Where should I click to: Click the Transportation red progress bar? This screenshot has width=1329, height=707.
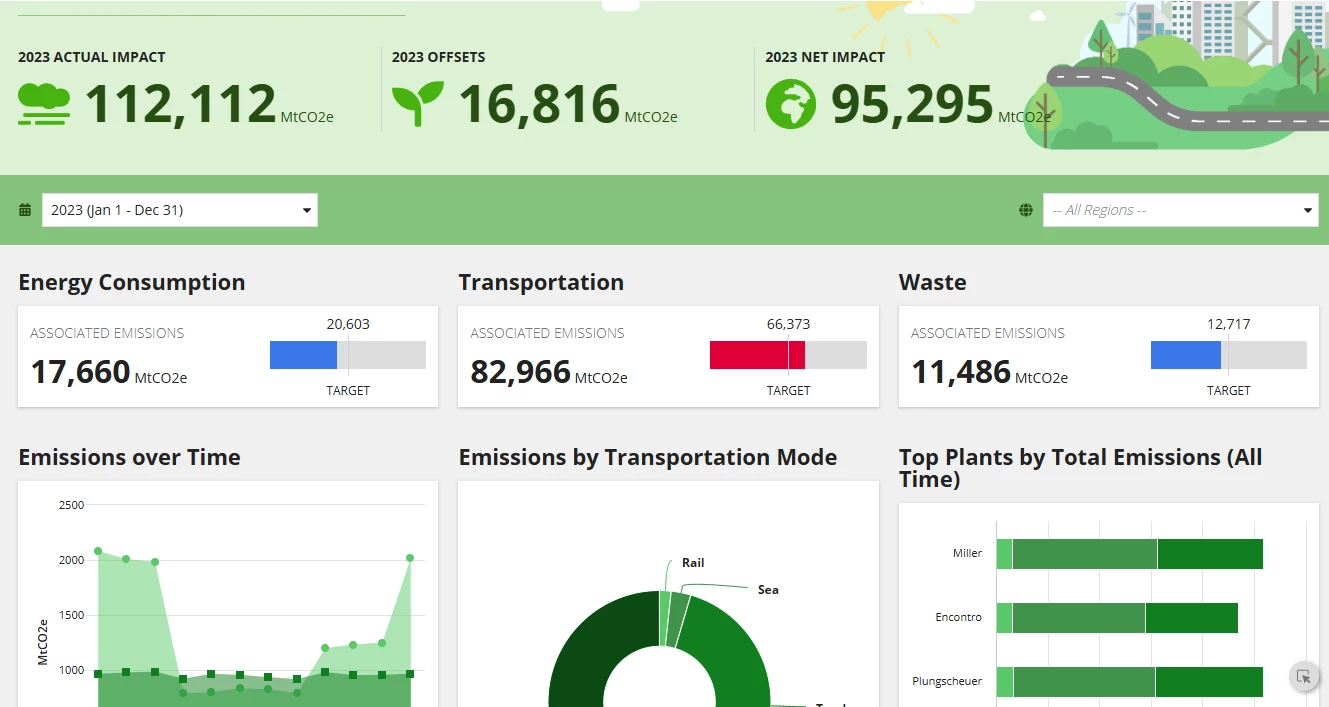tap(757, 355)
